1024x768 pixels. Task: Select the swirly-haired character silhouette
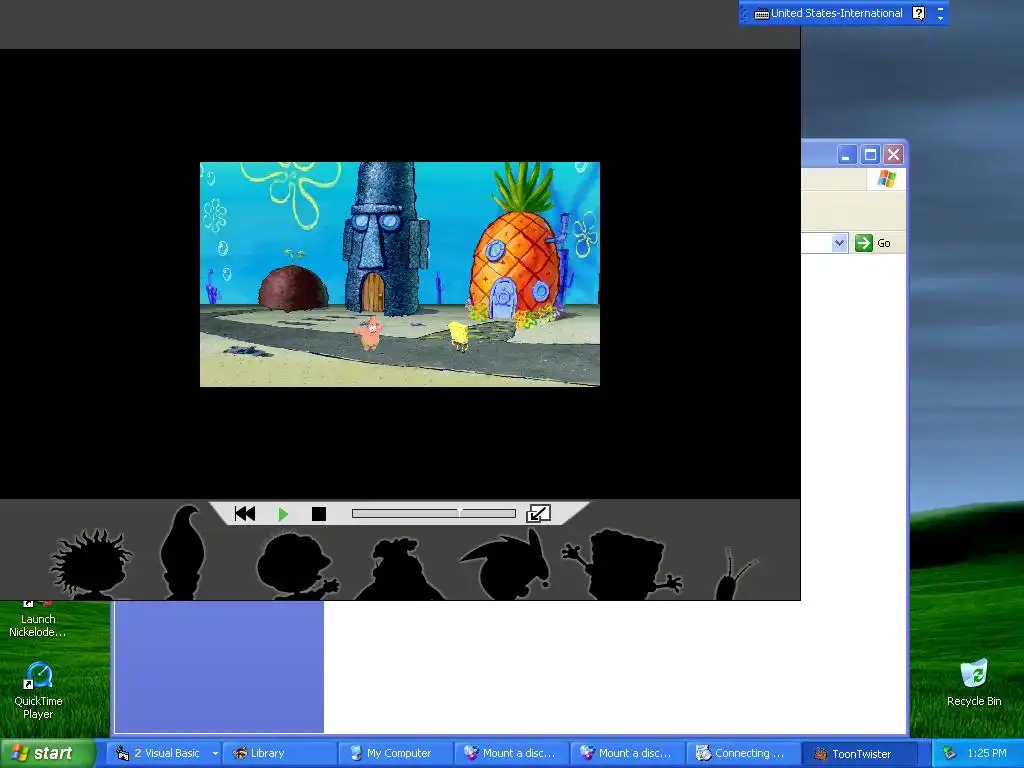click(398, 568)
